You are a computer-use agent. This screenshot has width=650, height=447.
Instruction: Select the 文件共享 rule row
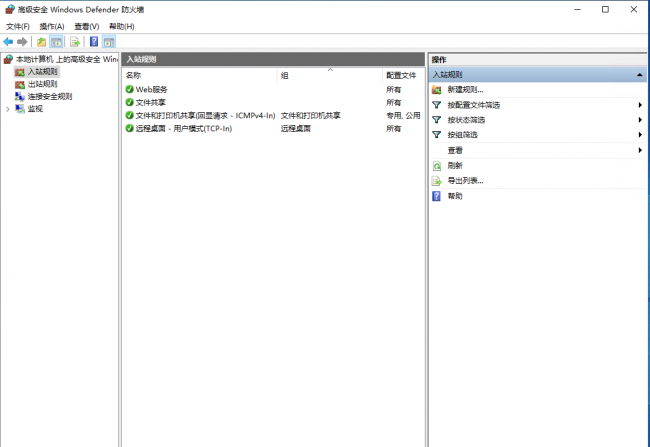pos(273,102)
